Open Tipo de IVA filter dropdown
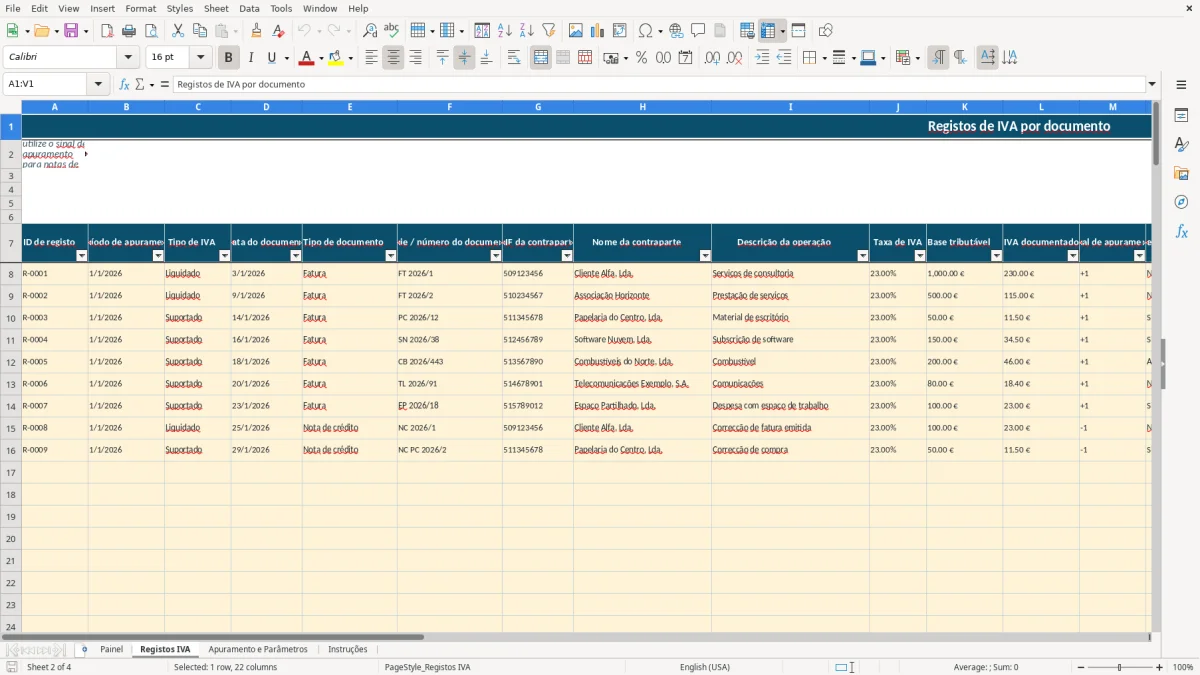1200x675 pixels. (x=223, y=256)
